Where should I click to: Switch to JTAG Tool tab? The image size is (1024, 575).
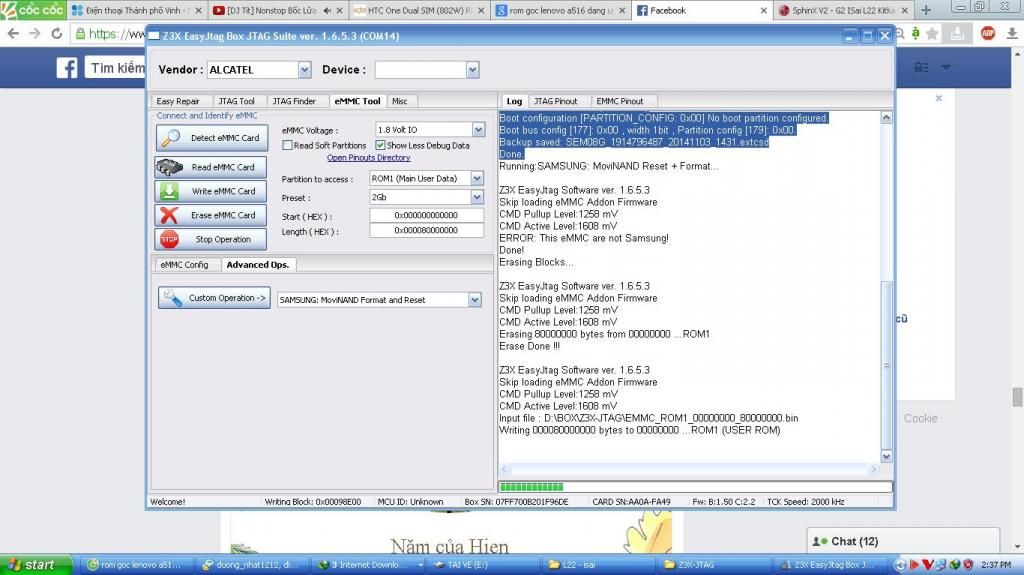(x=236, y=101)
